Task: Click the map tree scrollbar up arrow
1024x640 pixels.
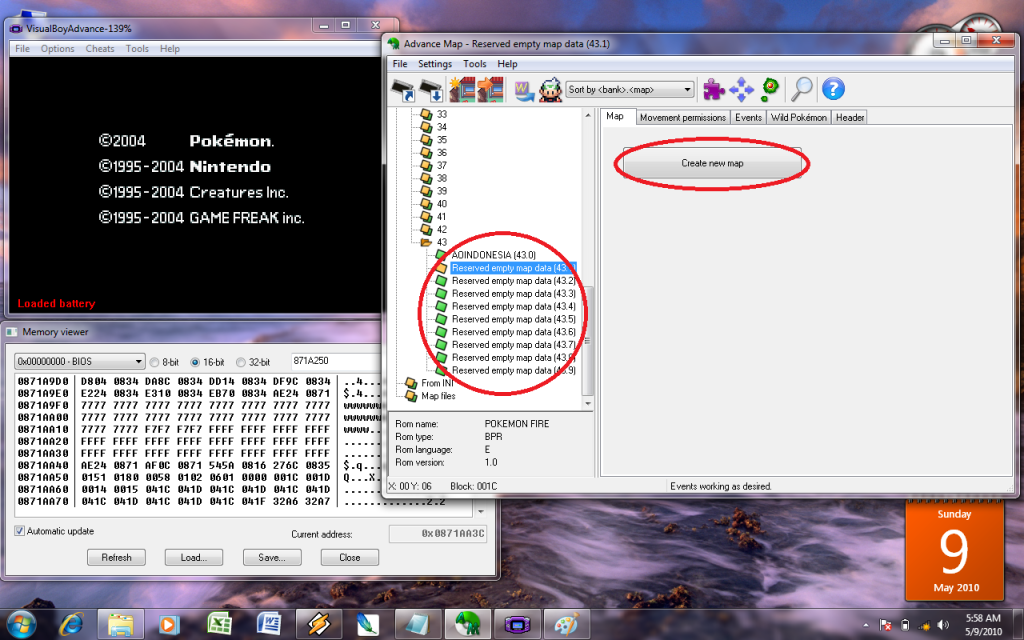Action: pyautogui.click(x=588, y=115)
